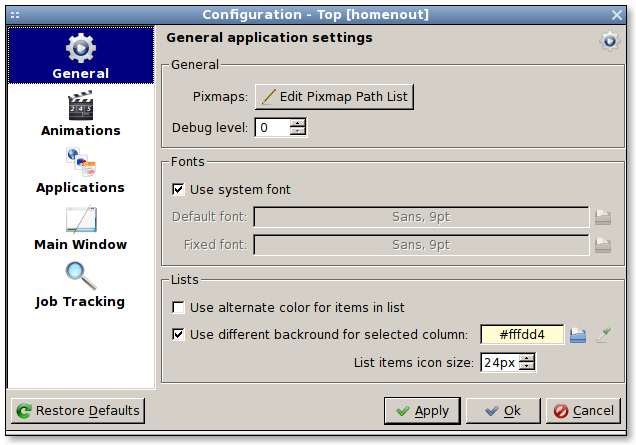Viewport: 636px width, 445px height.
Task: Click the Fixed font browse icon
Action: pos(603,245)
